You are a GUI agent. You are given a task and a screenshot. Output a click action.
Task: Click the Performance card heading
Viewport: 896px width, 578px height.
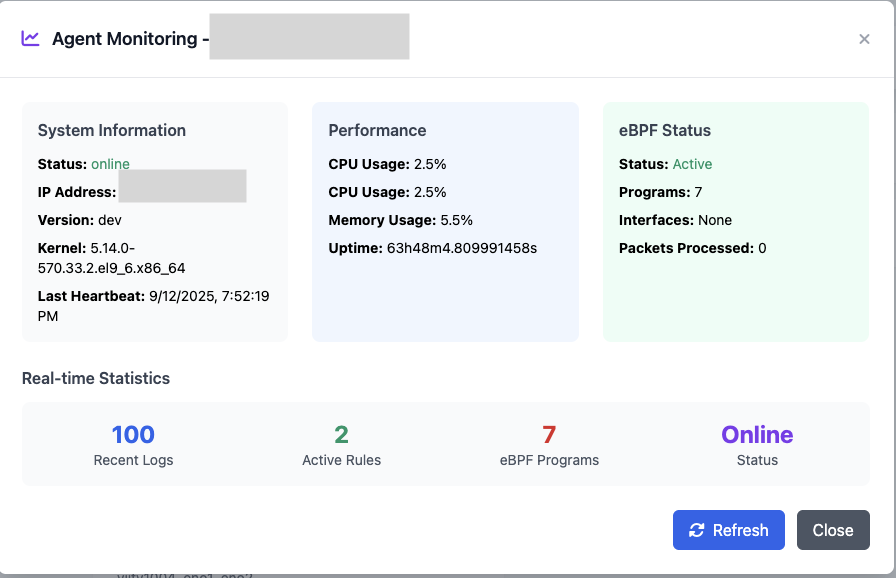377,130
